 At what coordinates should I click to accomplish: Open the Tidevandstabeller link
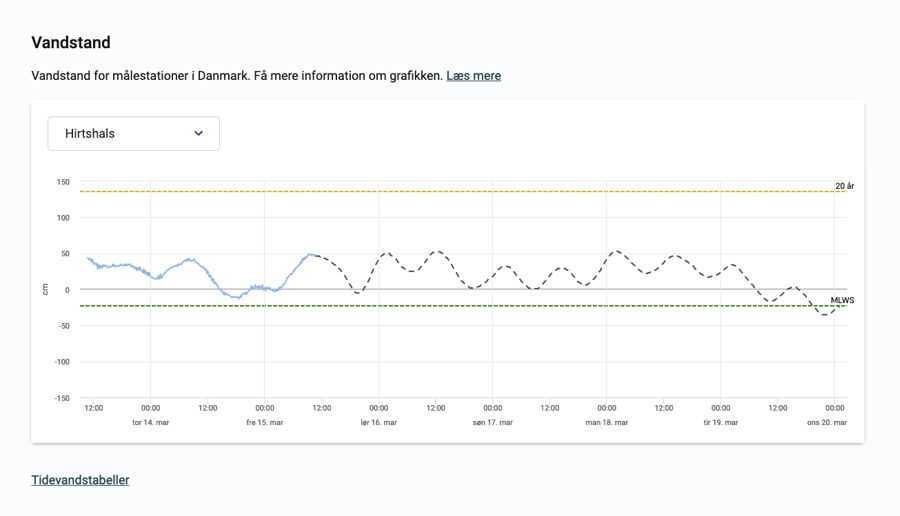pos(80,480)
